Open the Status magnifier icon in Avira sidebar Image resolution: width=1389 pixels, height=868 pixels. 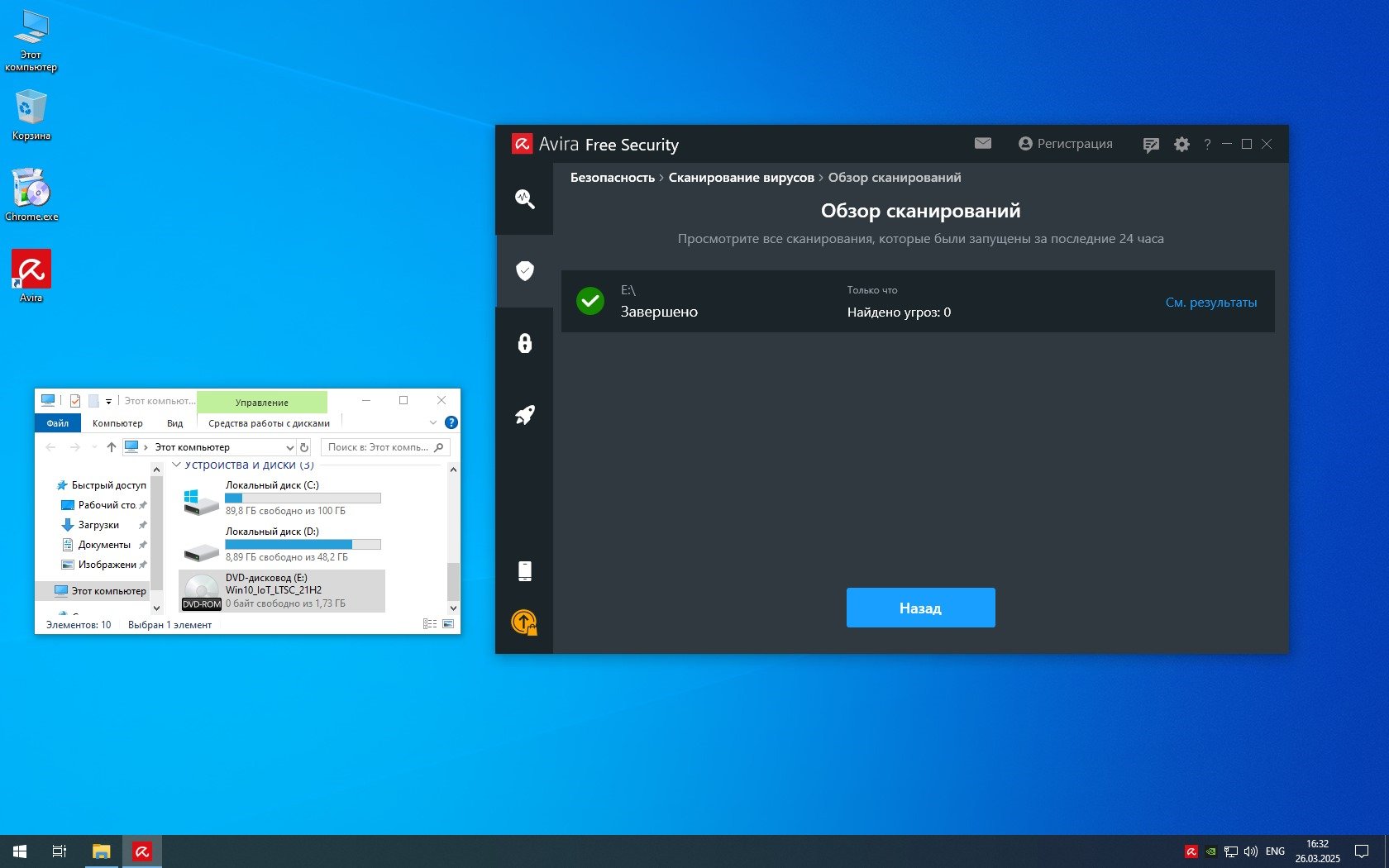pos(524,199)
